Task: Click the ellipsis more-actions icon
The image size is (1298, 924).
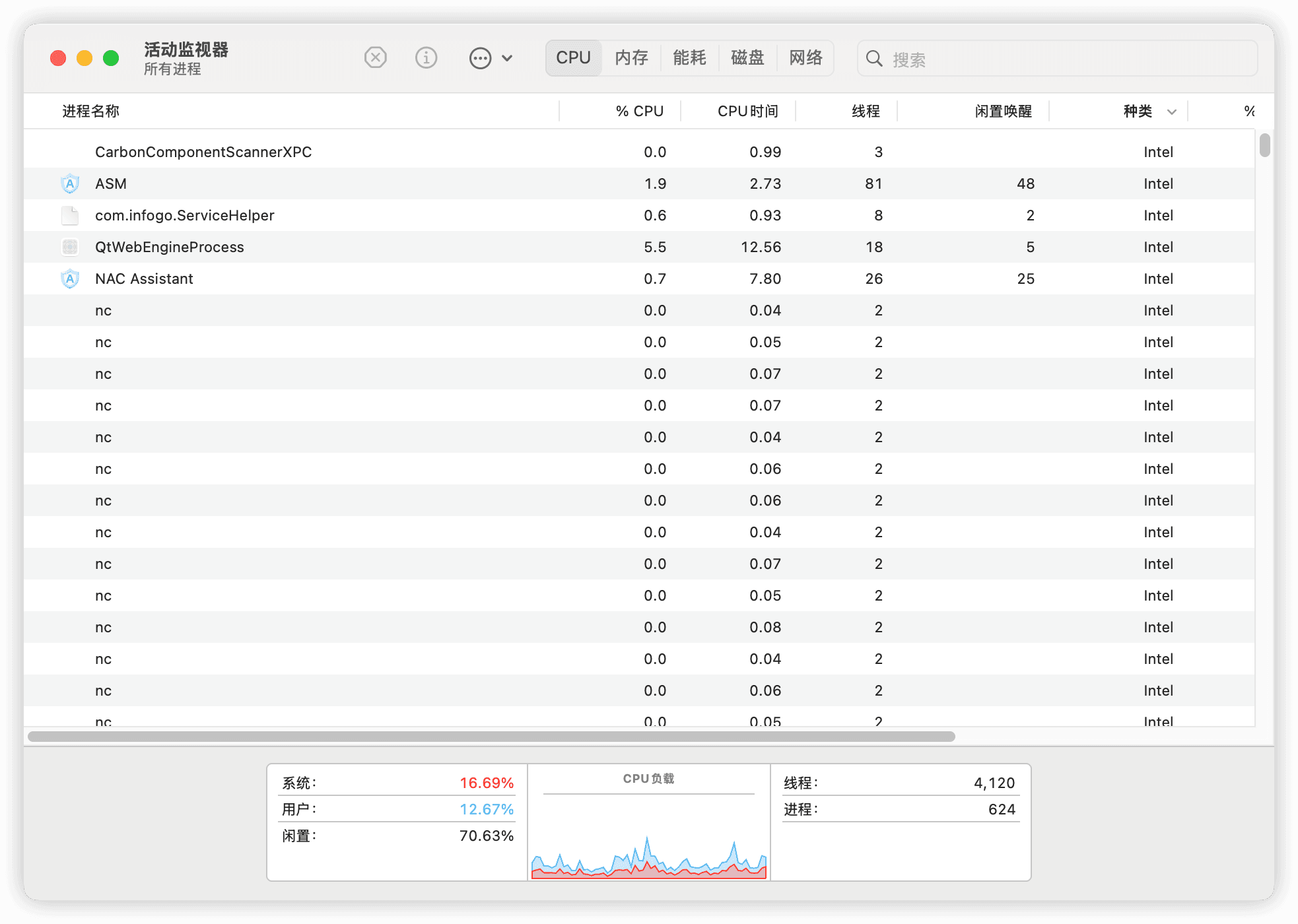Action: (x=480, y=58)
